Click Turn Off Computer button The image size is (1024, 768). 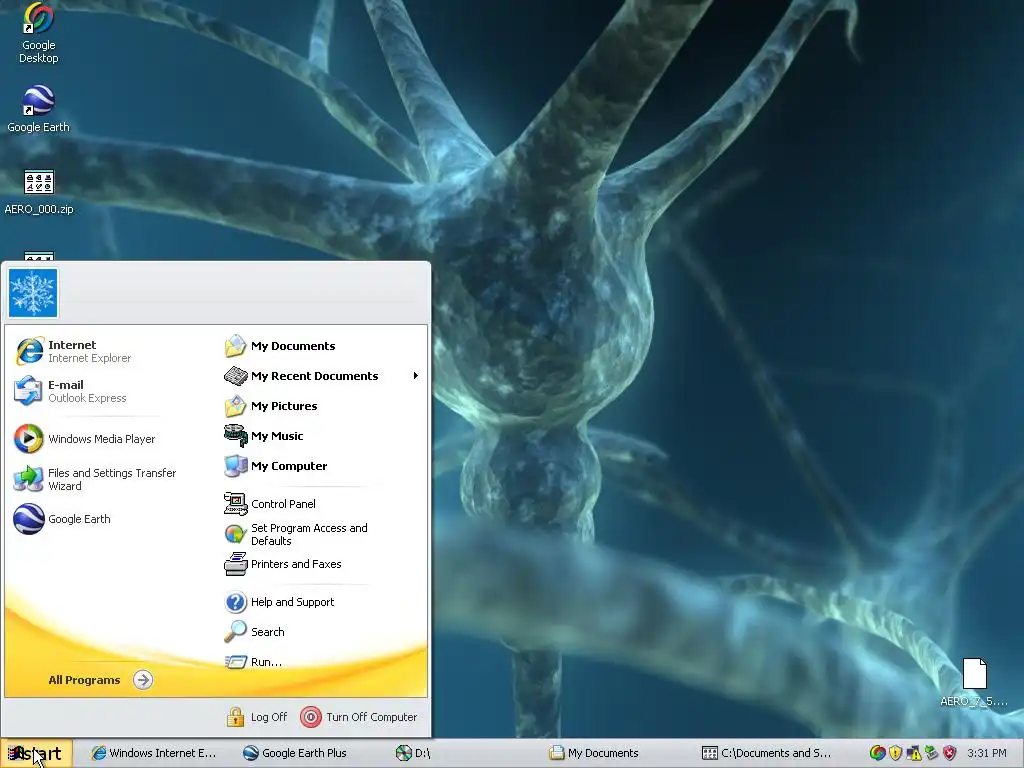point(359,717)
